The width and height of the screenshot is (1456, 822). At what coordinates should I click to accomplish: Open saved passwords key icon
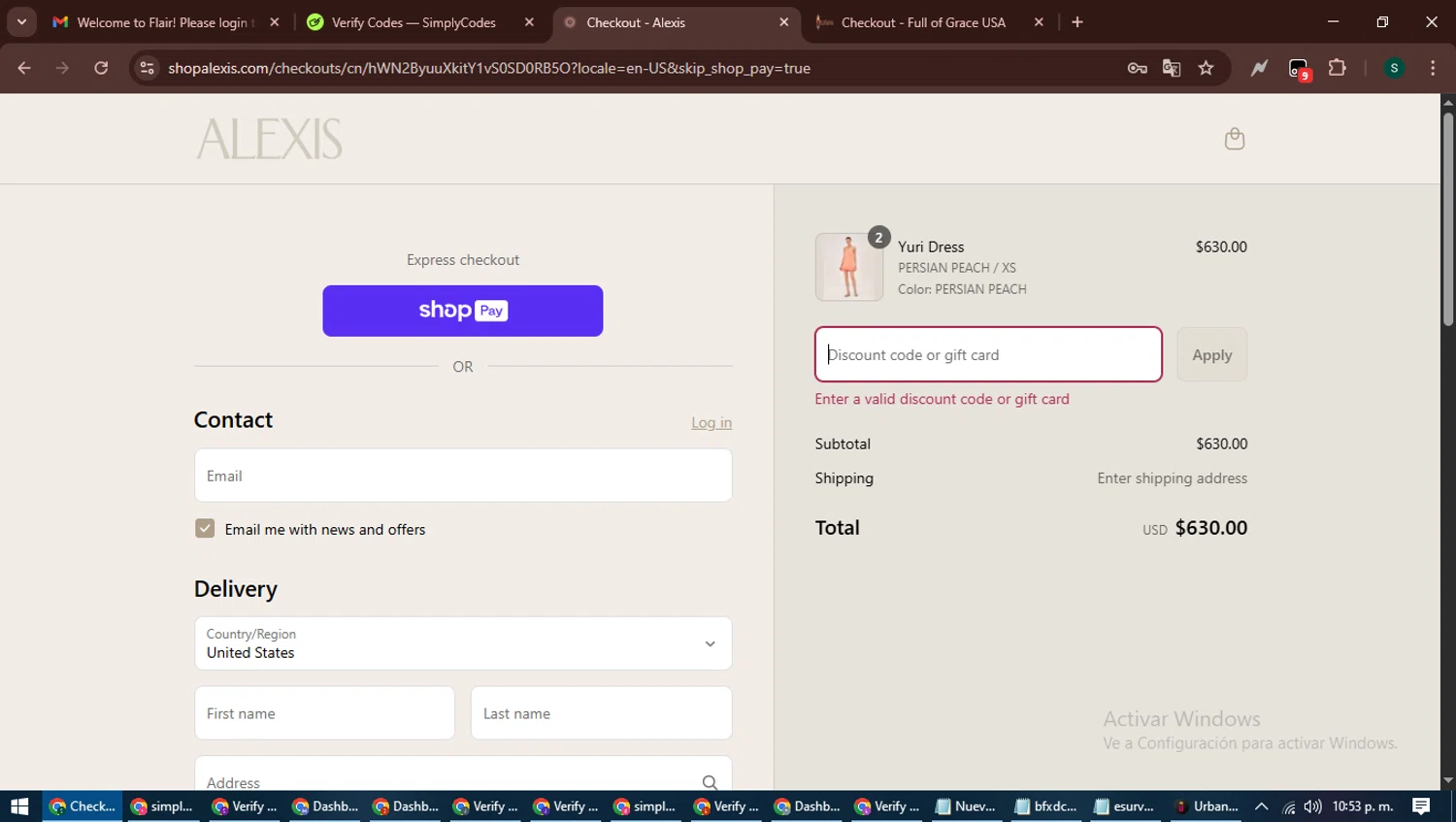1137,68
